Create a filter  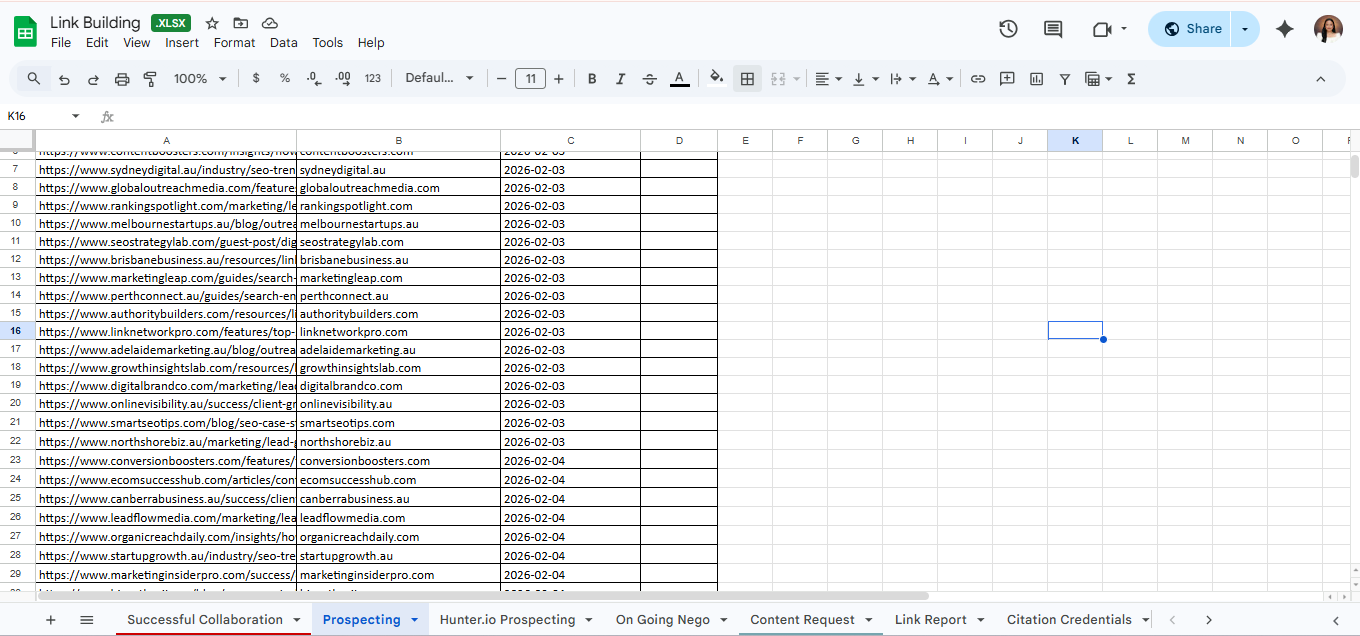1065,79
